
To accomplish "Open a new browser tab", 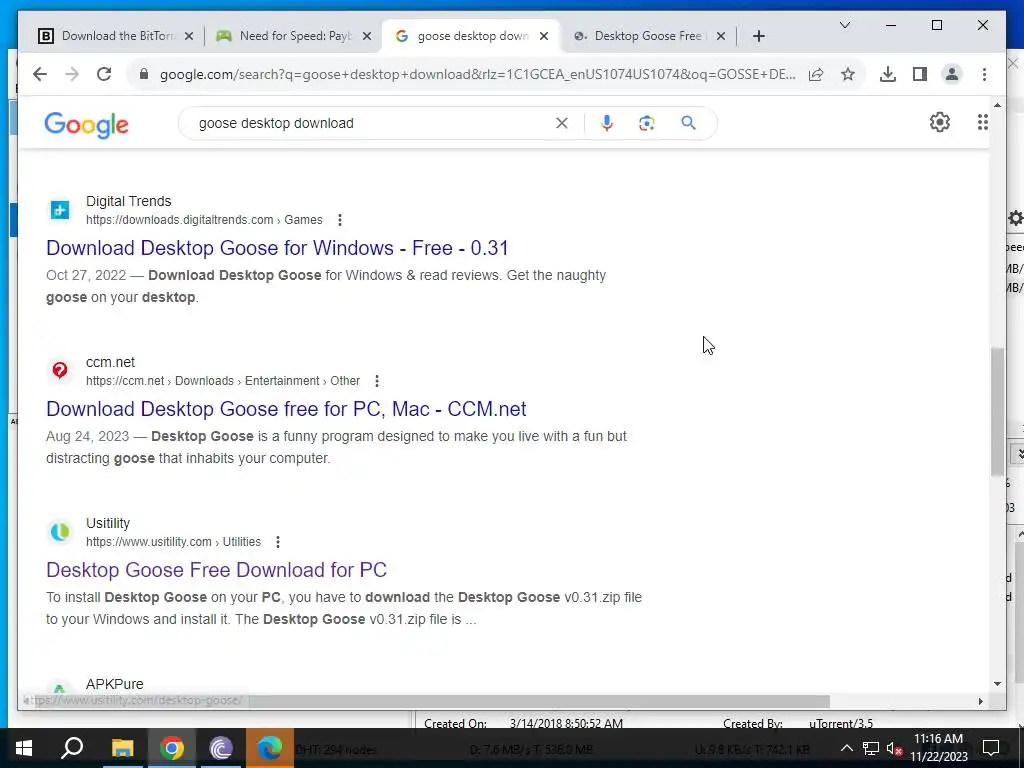I will click(758, 36).
